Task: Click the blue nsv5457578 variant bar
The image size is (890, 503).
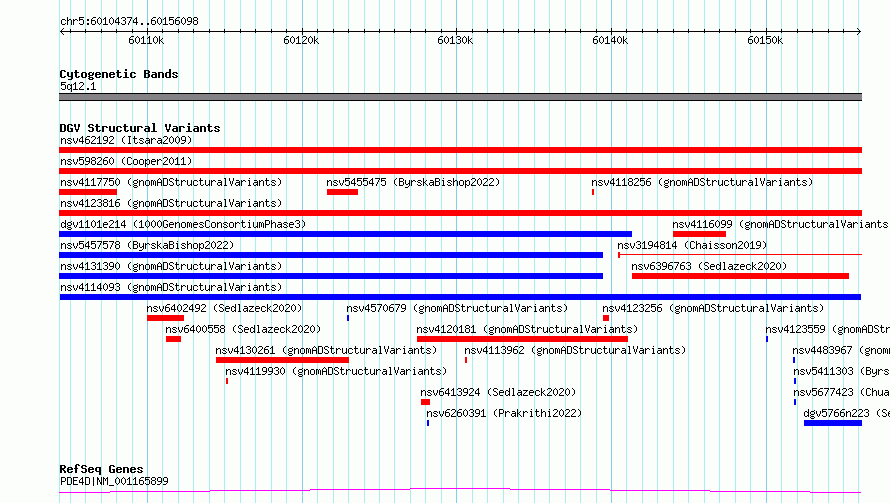Action: coord(331,255)
